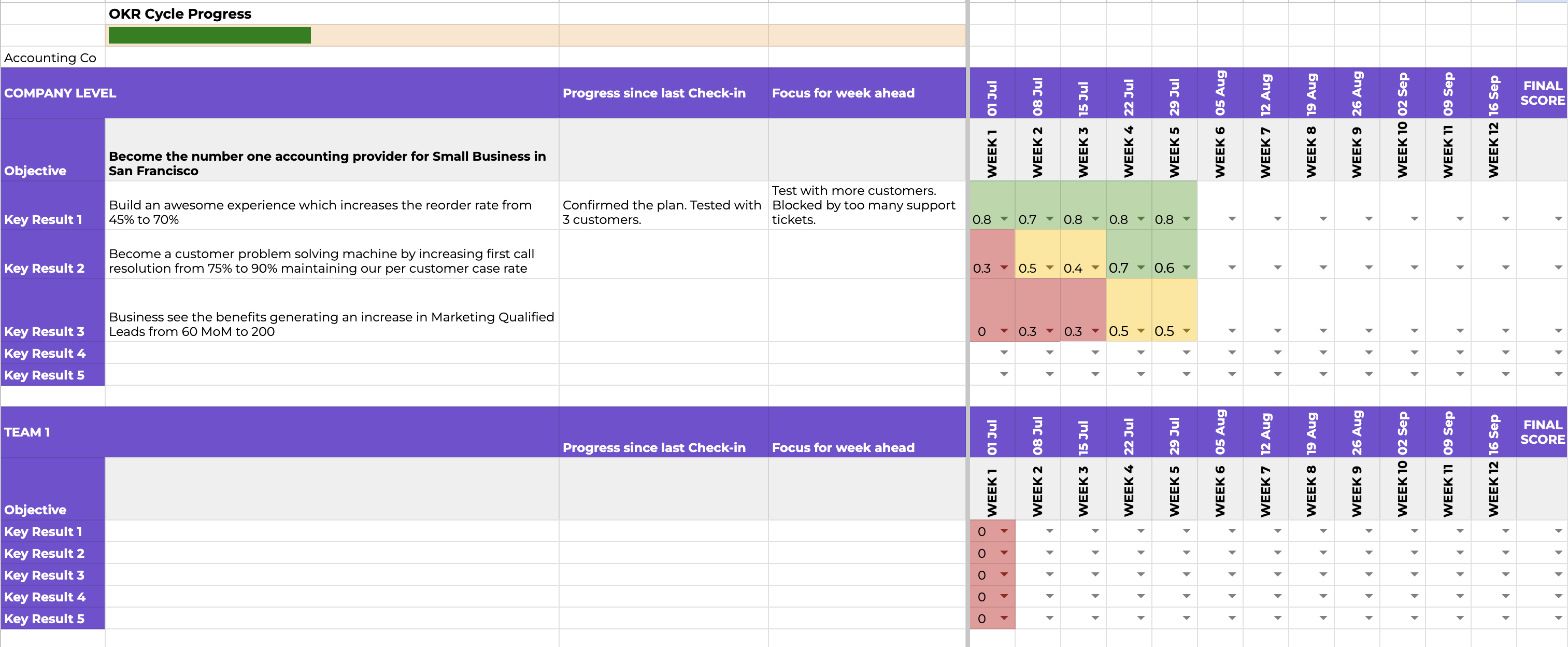1568x647 pixels.
Task: Open Company Key Result 3 Week 1 dropdown showing 0
Action: click(x=1004, y=331)
